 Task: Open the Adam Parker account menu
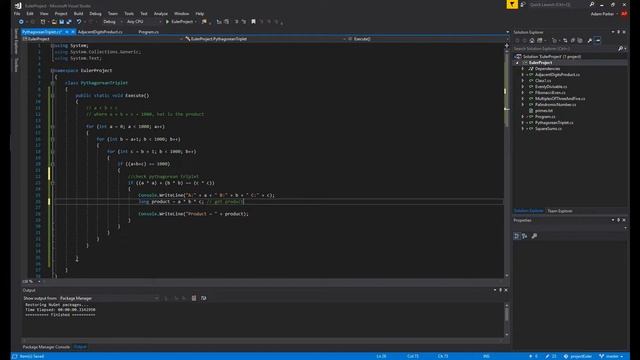click(604, 13)
